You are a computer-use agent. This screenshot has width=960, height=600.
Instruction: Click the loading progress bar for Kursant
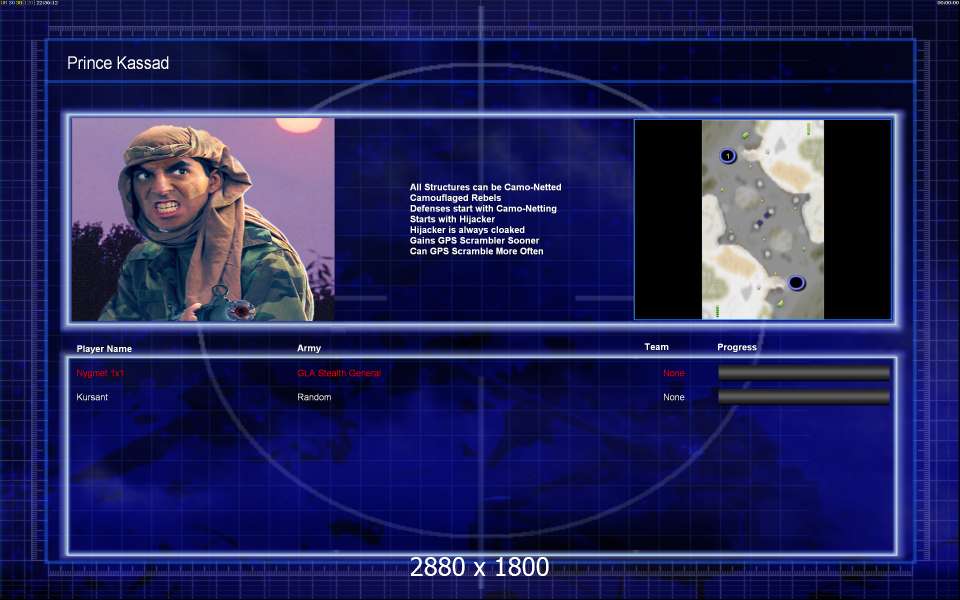804,397
